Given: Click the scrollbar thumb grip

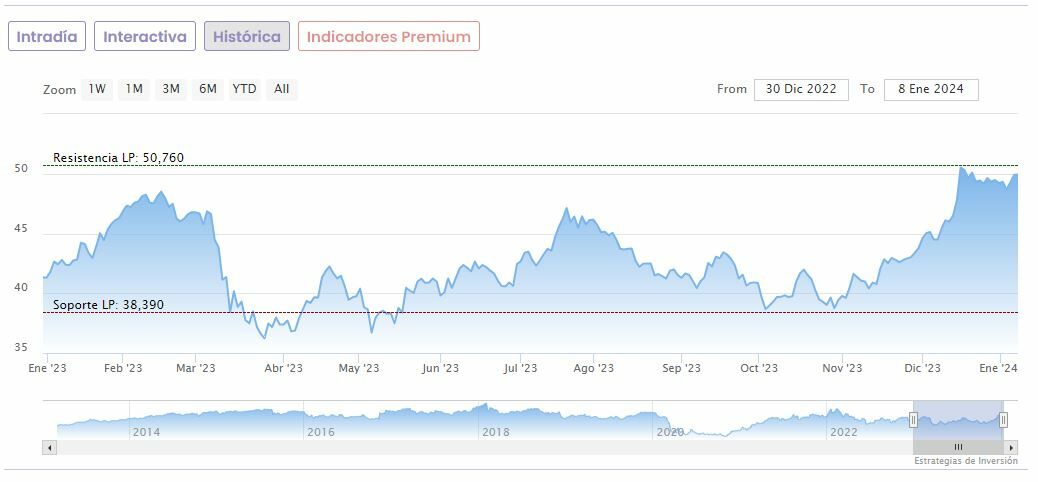Looking at the screenshot, I should pos(958,447).
